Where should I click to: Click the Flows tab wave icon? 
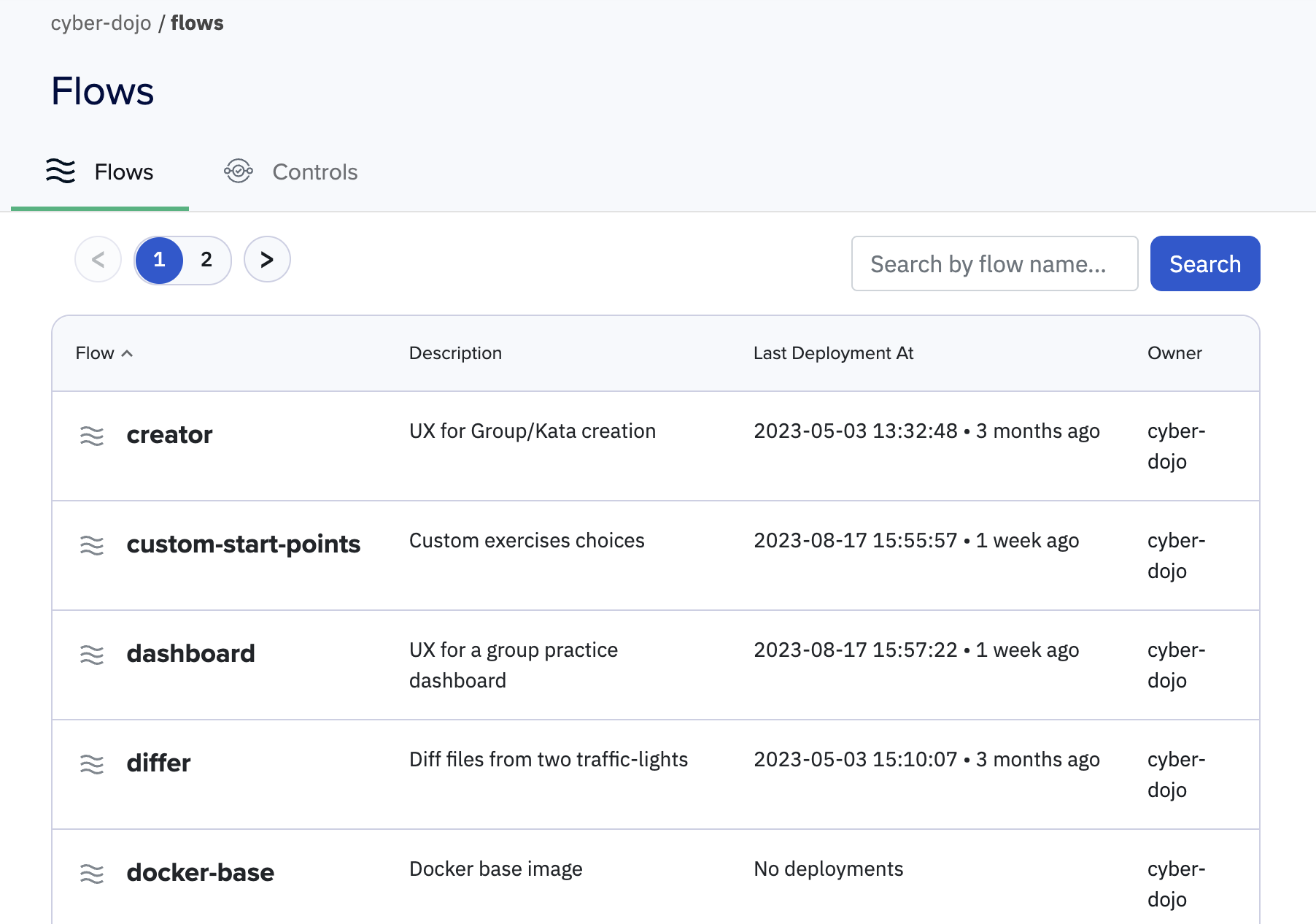(x=61, y=171)
